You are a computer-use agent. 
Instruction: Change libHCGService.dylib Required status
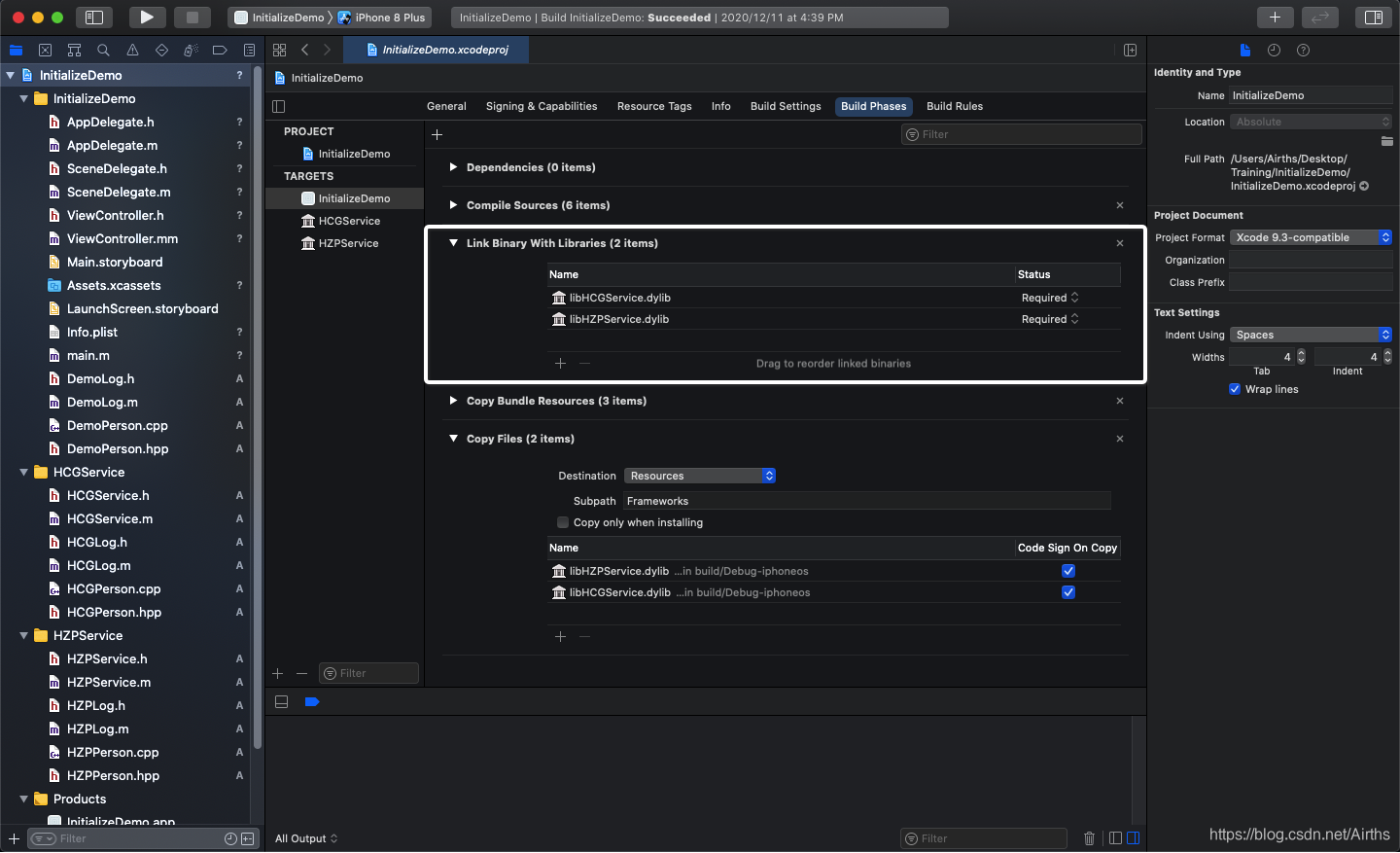click(1050, 298)
